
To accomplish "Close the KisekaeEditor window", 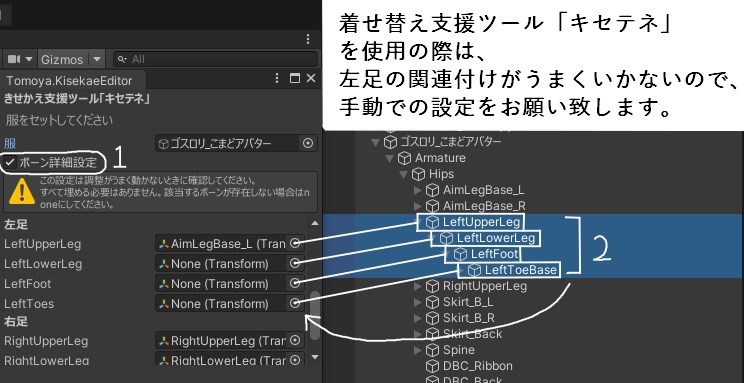I will tap(311, 79).
